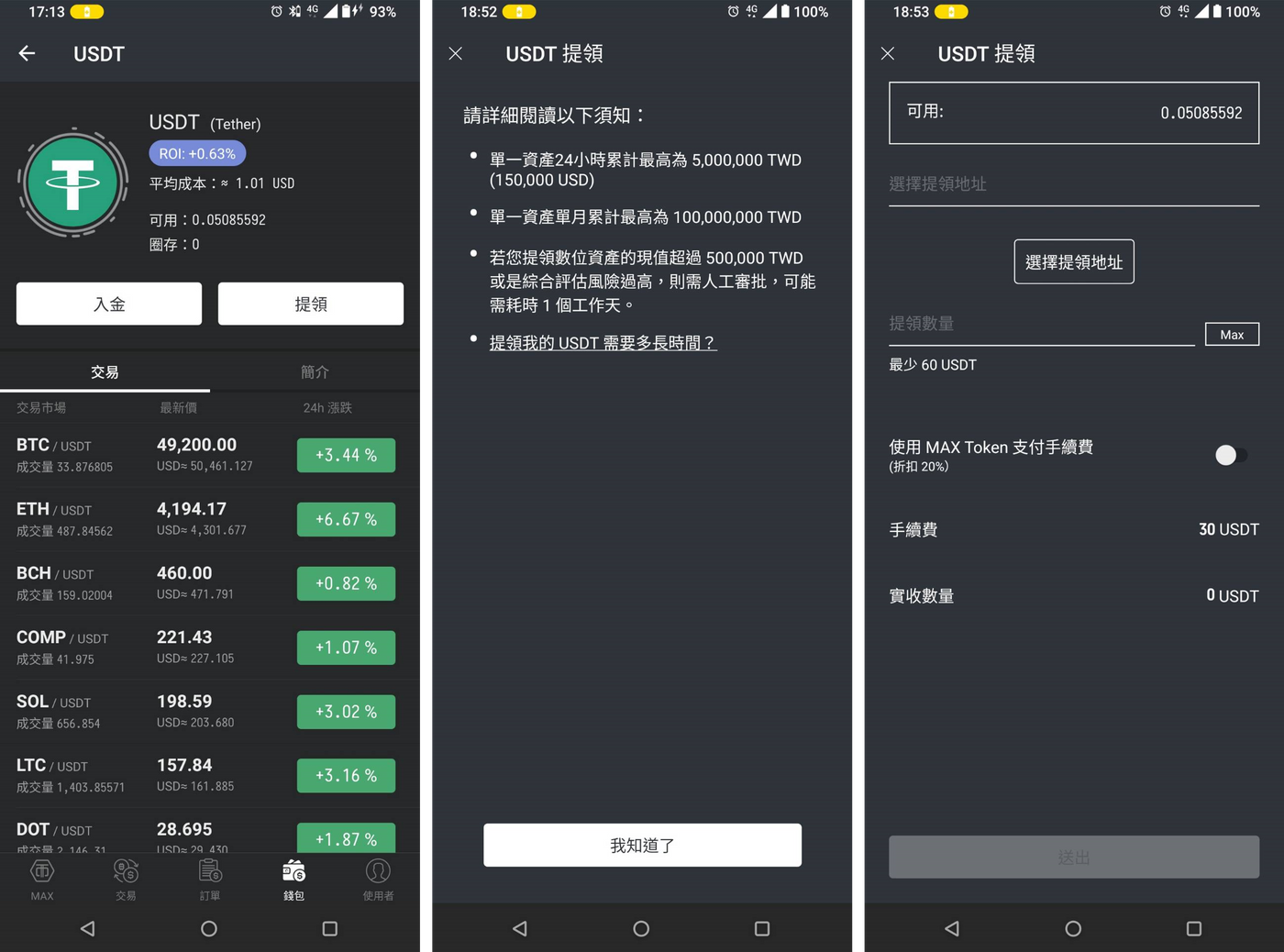Open the ETH / USDT market row
Viewport: 1284px width, 952px height.
tap(210, 519)
